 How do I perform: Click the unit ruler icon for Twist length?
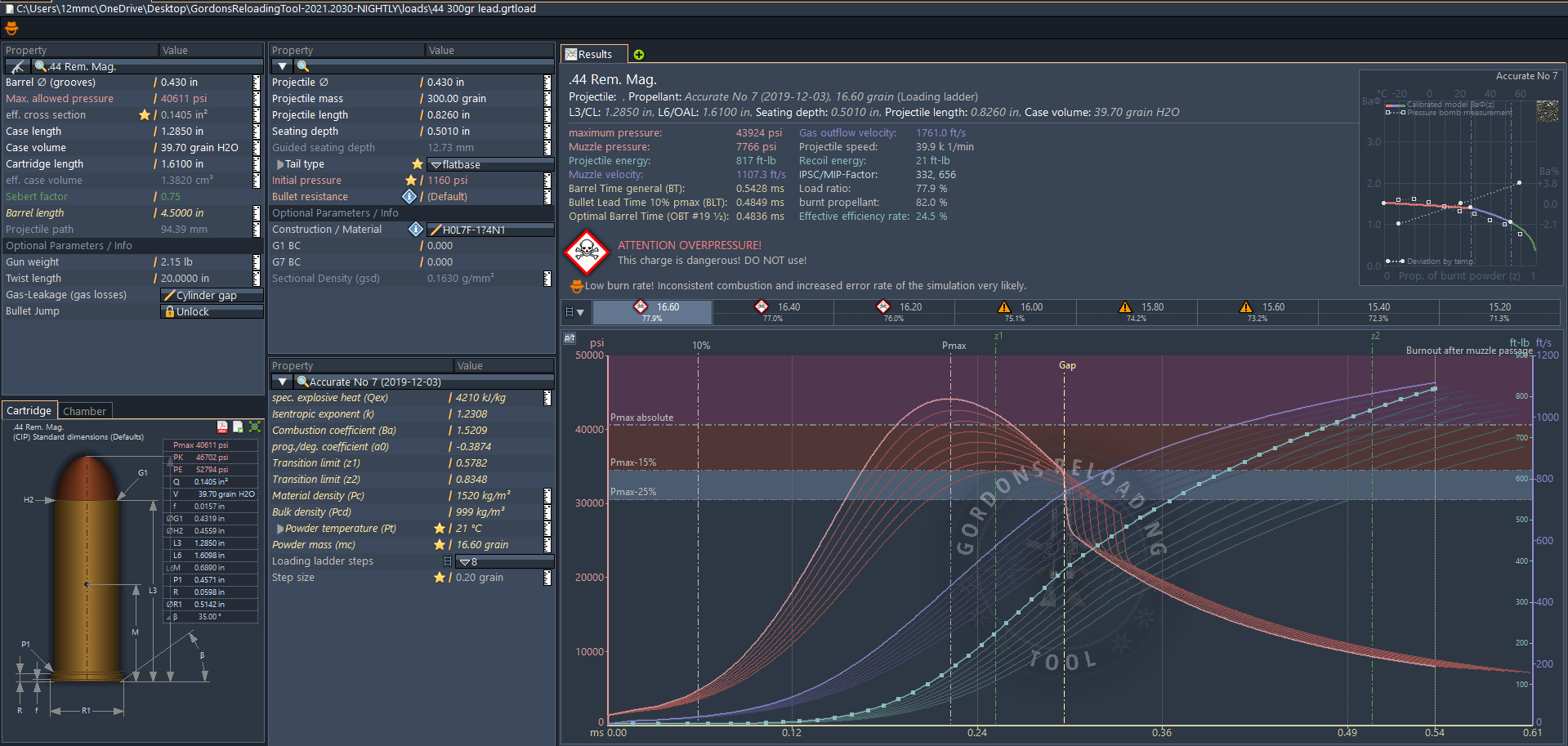257,279
